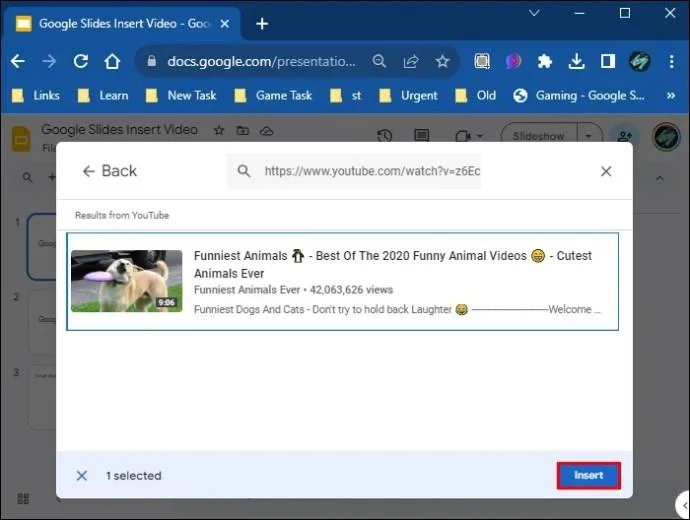Reload the page in browser
The width and height of the screenshot is (690, 520).
click(x=81, y=61)
